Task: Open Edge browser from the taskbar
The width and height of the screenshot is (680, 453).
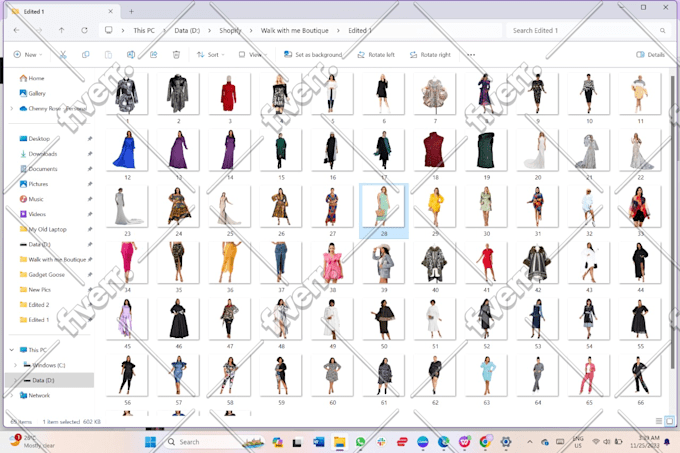Action: pyautogui.click(x=443, y=442)
